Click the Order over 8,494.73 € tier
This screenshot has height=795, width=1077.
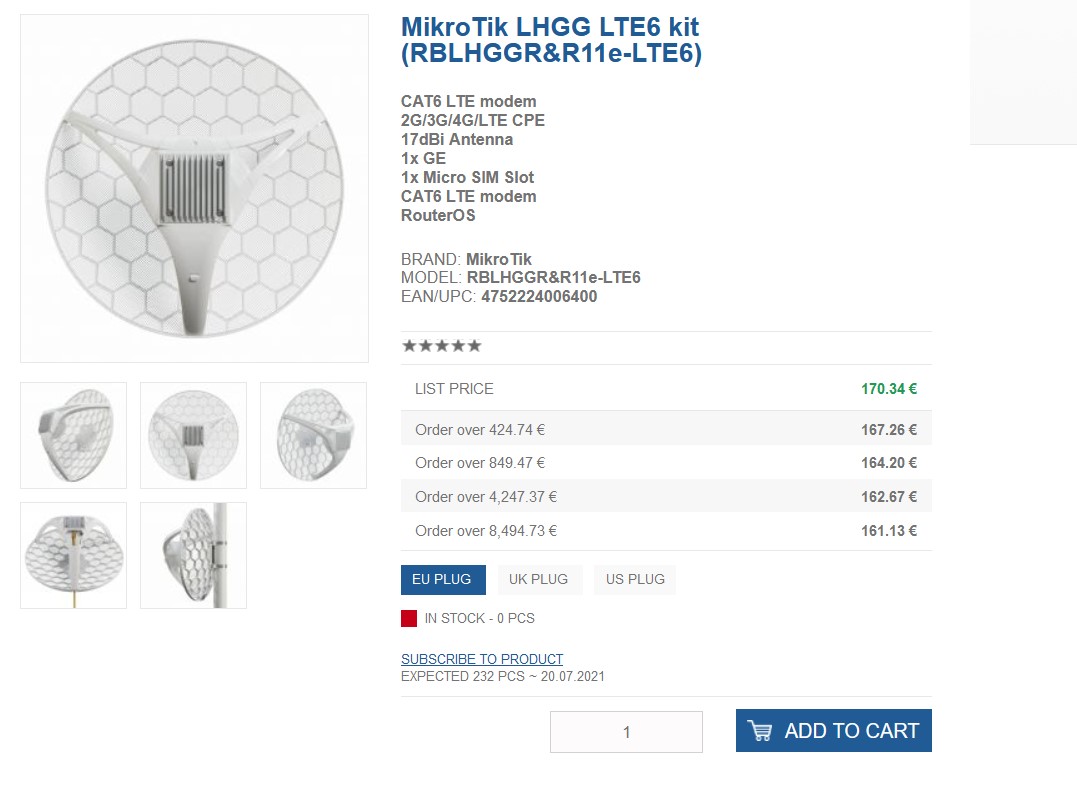pyautogui.click(x=666, y=531)
